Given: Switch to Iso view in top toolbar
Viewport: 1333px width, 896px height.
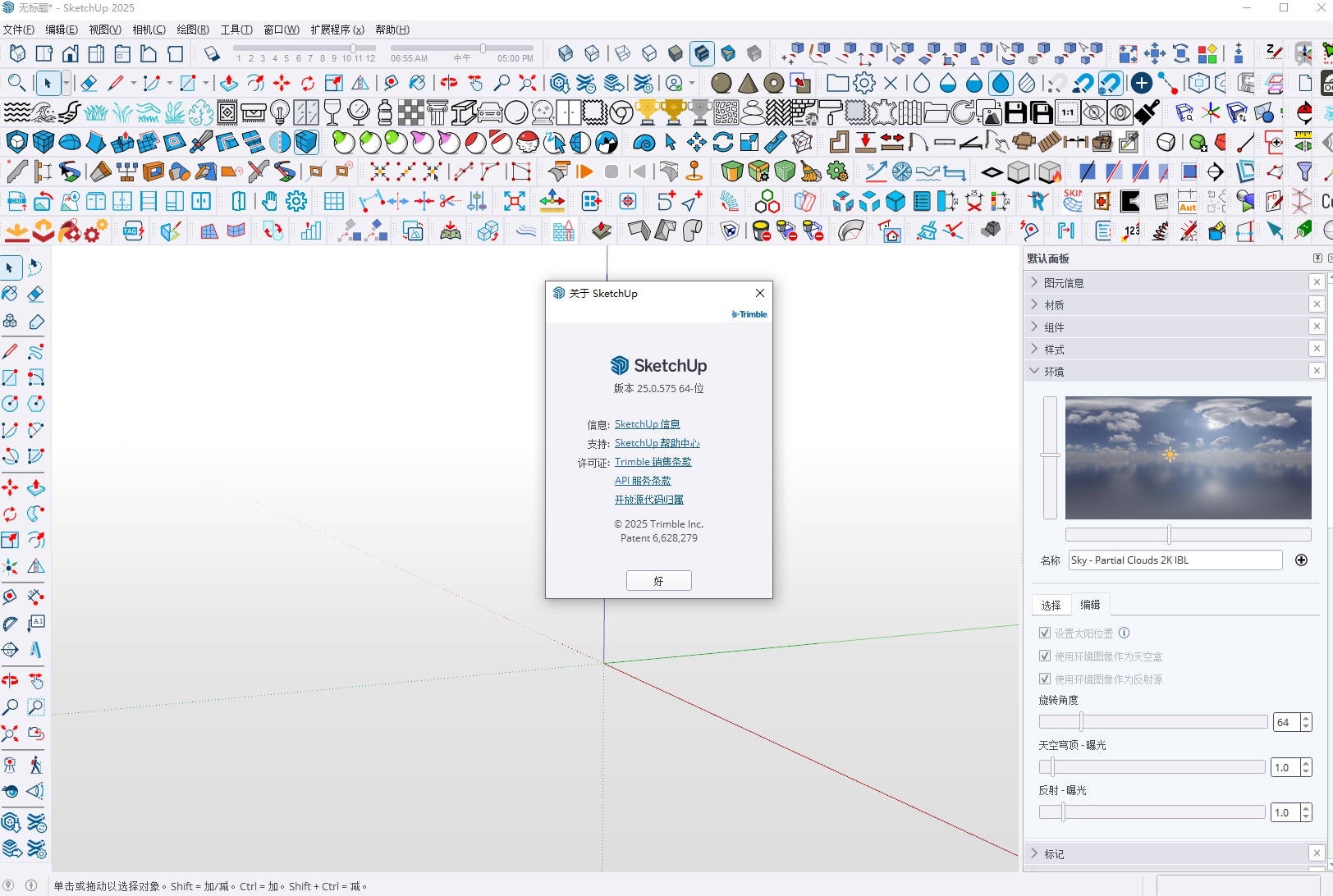Looking at the screenshot, I should [x=17, y=54].
